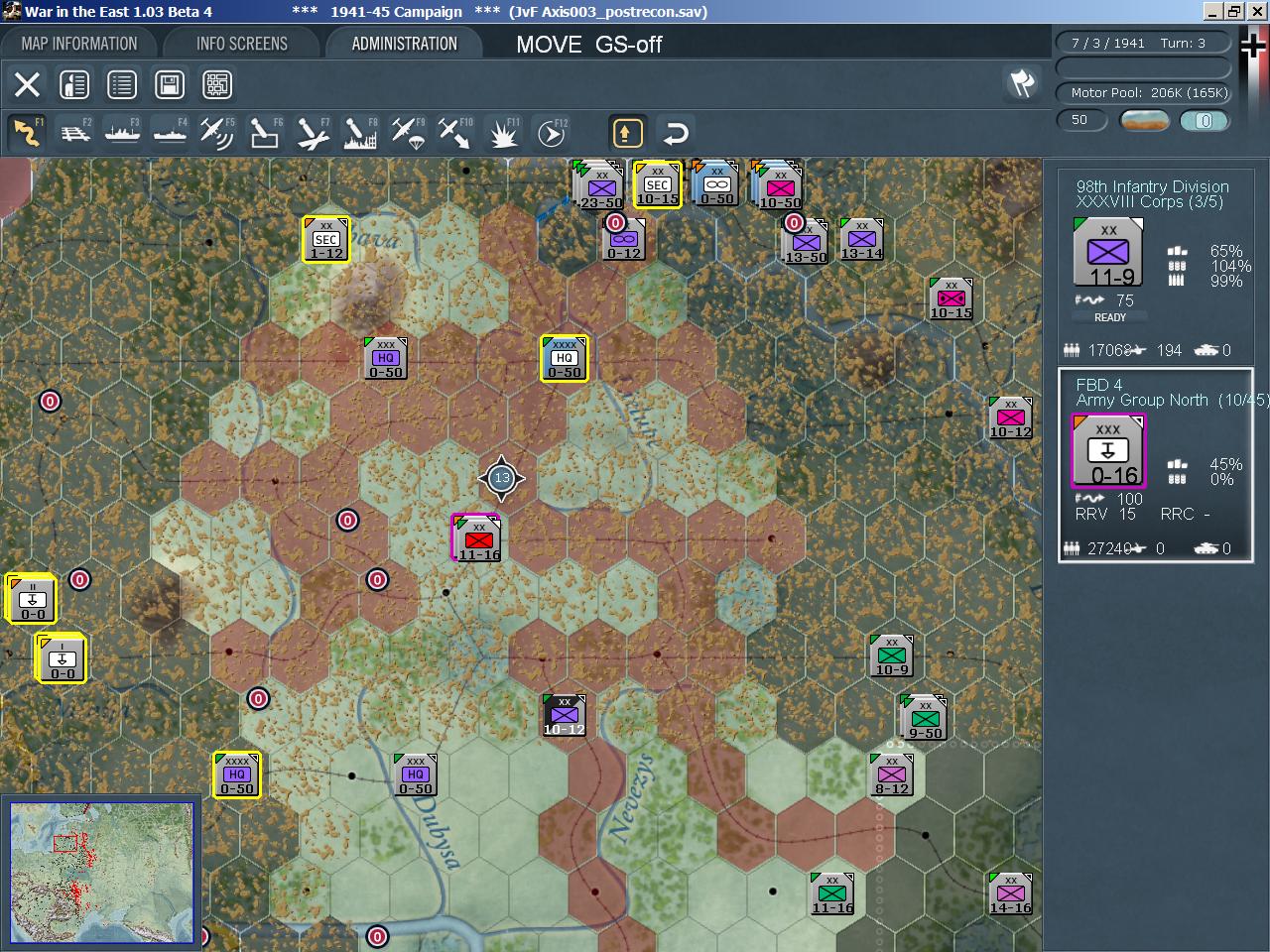Click the date and Turn 3 display
The width and height of the screenshot is (1270, 952).
tap(1143, 43)
